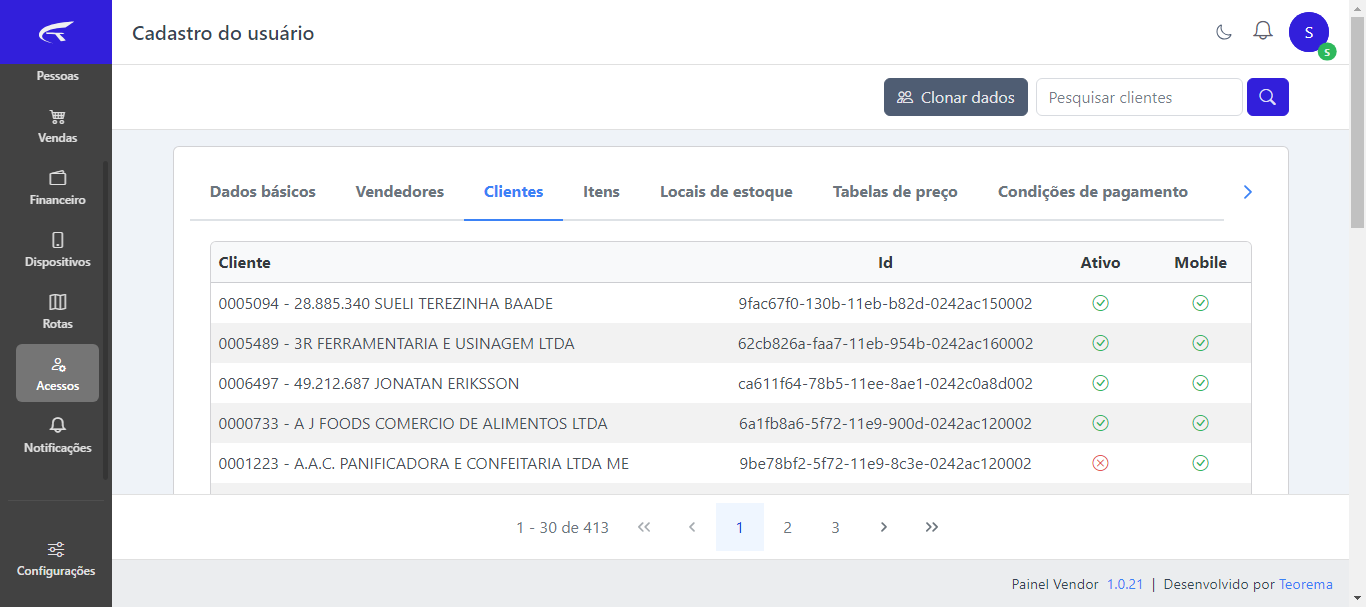Go to page 2
Viewport: 1366px width, 607px height.
click(788, 527)
